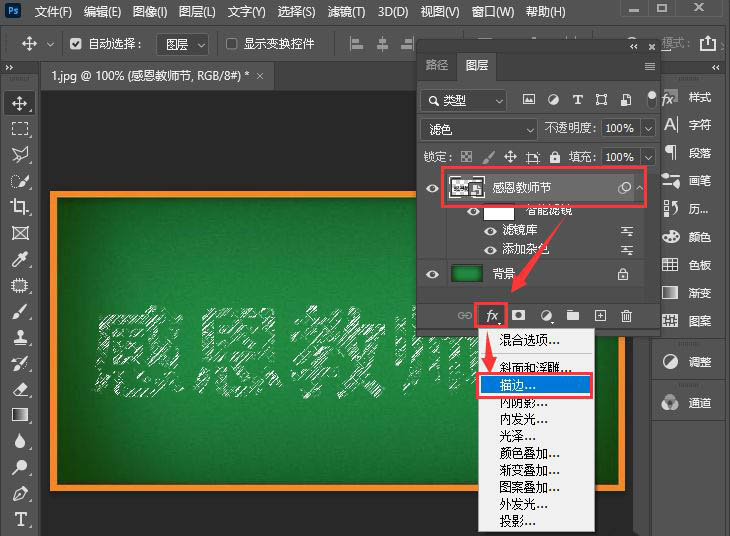Create a new layer
The width and height of the screenshot is (730, 536).
[x=601, y=316]
